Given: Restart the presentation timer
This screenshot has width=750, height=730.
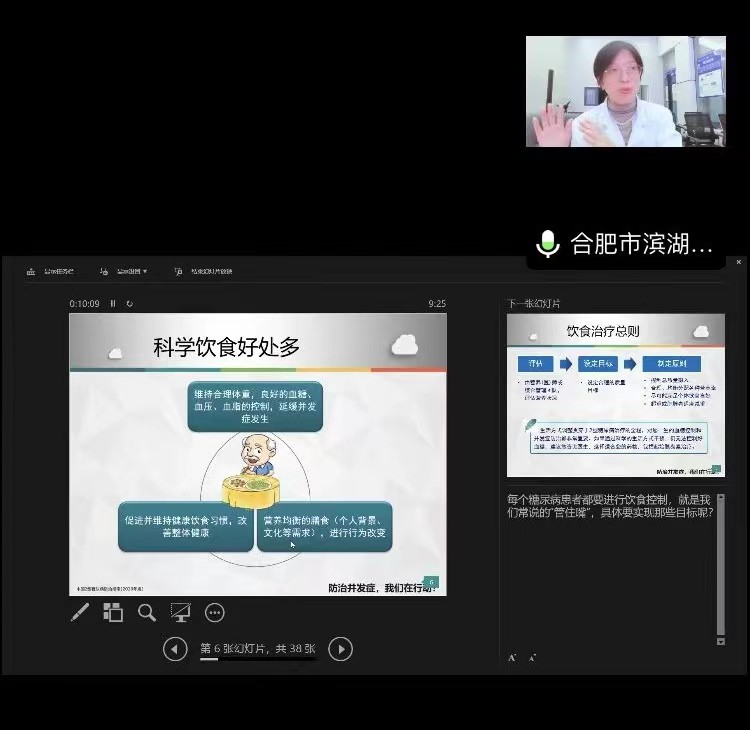Looking at the screenshot, I should [x=129, y=303].
